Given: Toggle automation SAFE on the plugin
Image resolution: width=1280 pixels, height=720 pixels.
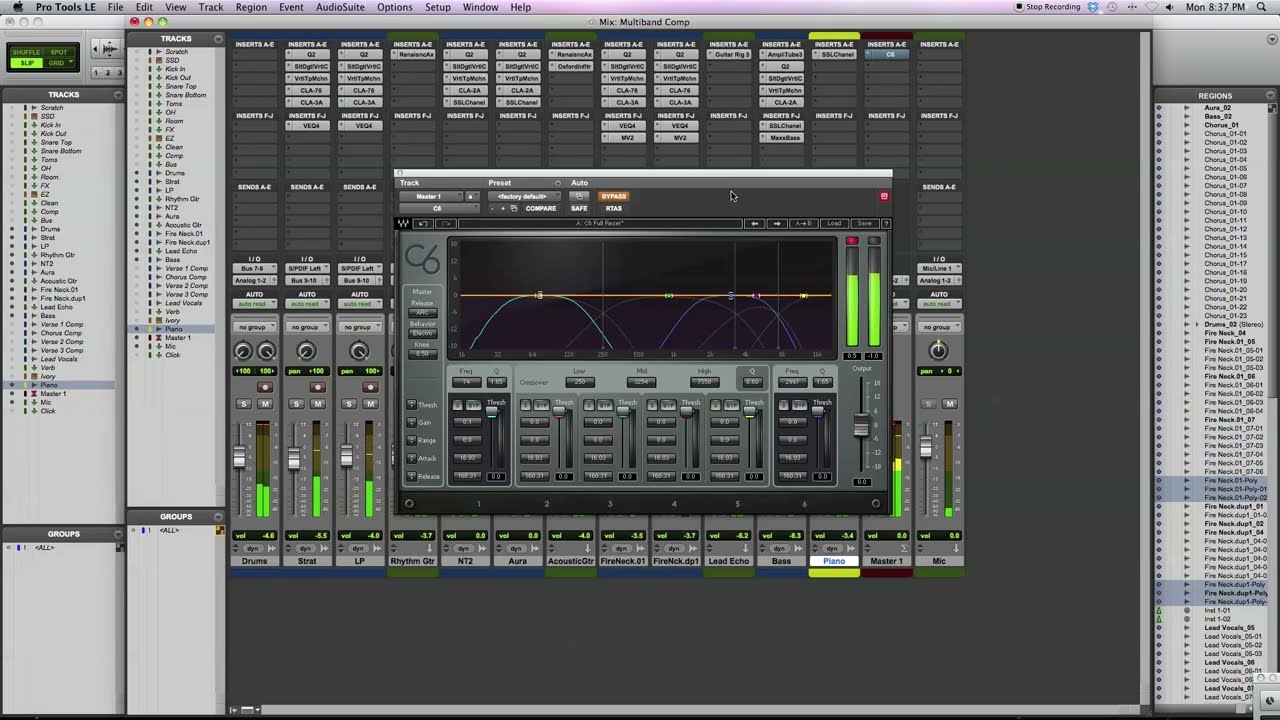Looking at the screenshot, I should [579, 208].
